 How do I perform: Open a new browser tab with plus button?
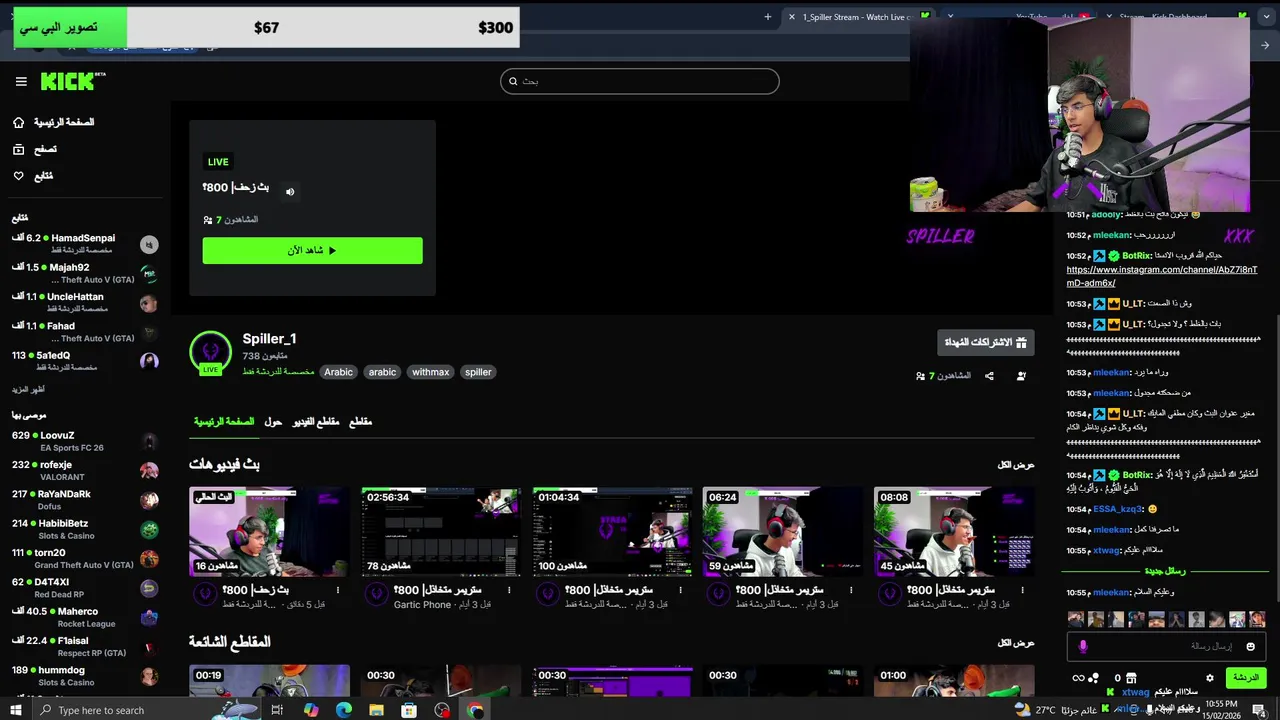(x=768, y=16)
